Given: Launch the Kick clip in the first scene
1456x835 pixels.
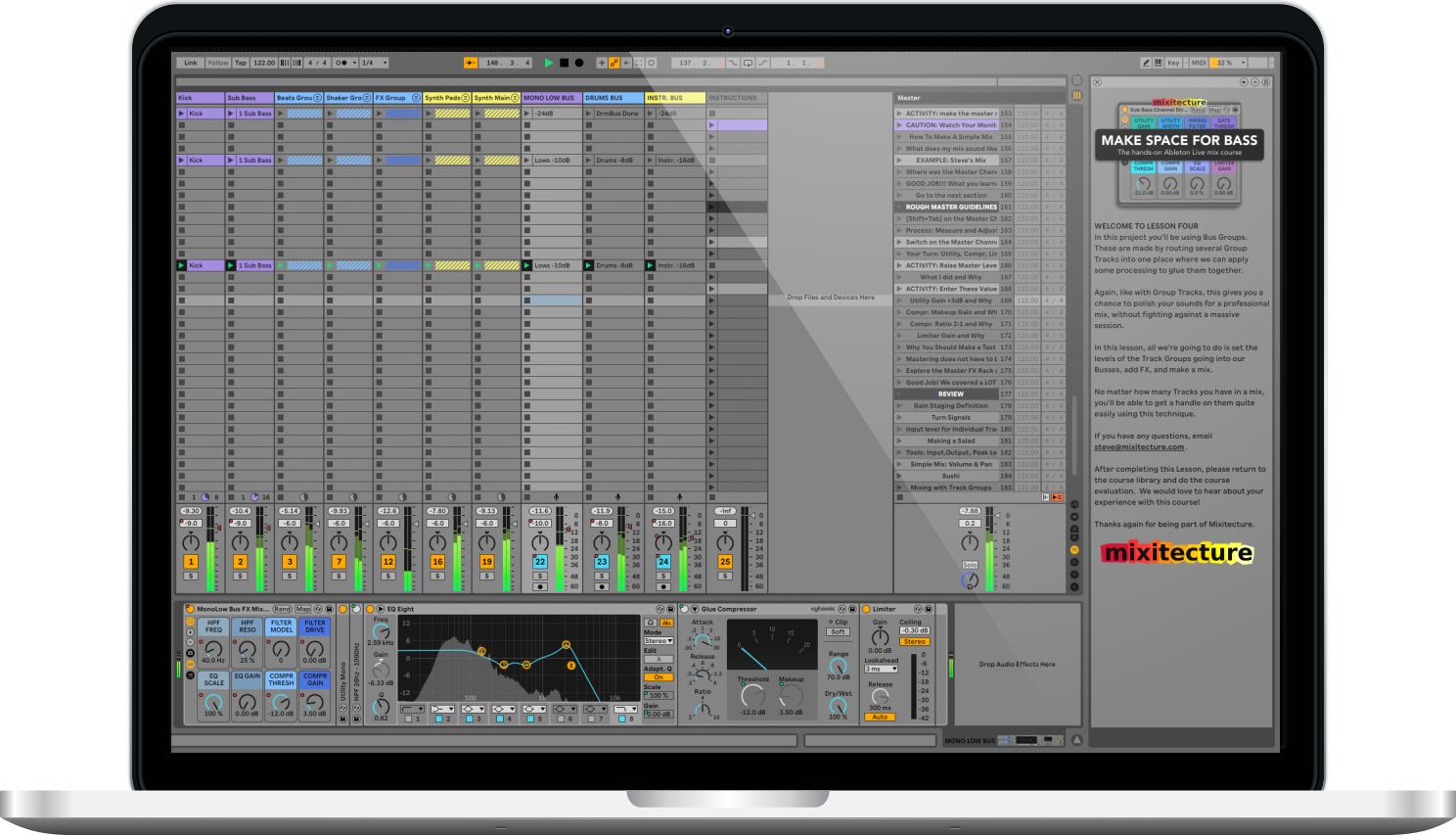Looking at the screenshot, I should pyautogui.click(x=181, y=114).
